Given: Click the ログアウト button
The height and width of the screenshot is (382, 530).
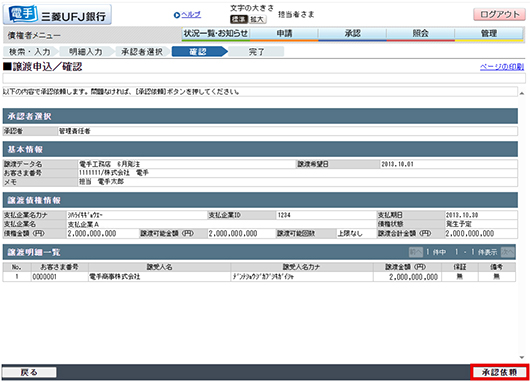Looking at the screenshot, I should point(499,15).
